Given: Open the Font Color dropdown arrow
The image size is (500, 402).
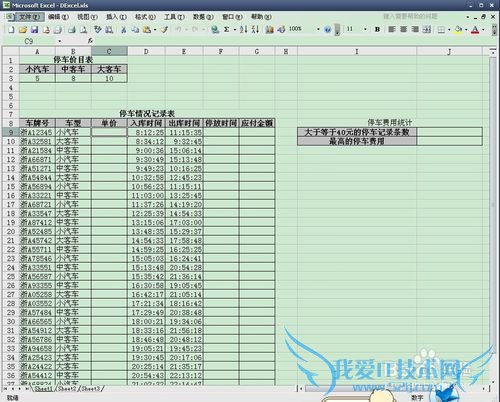Looking at the screenshot, I should 483,30.
